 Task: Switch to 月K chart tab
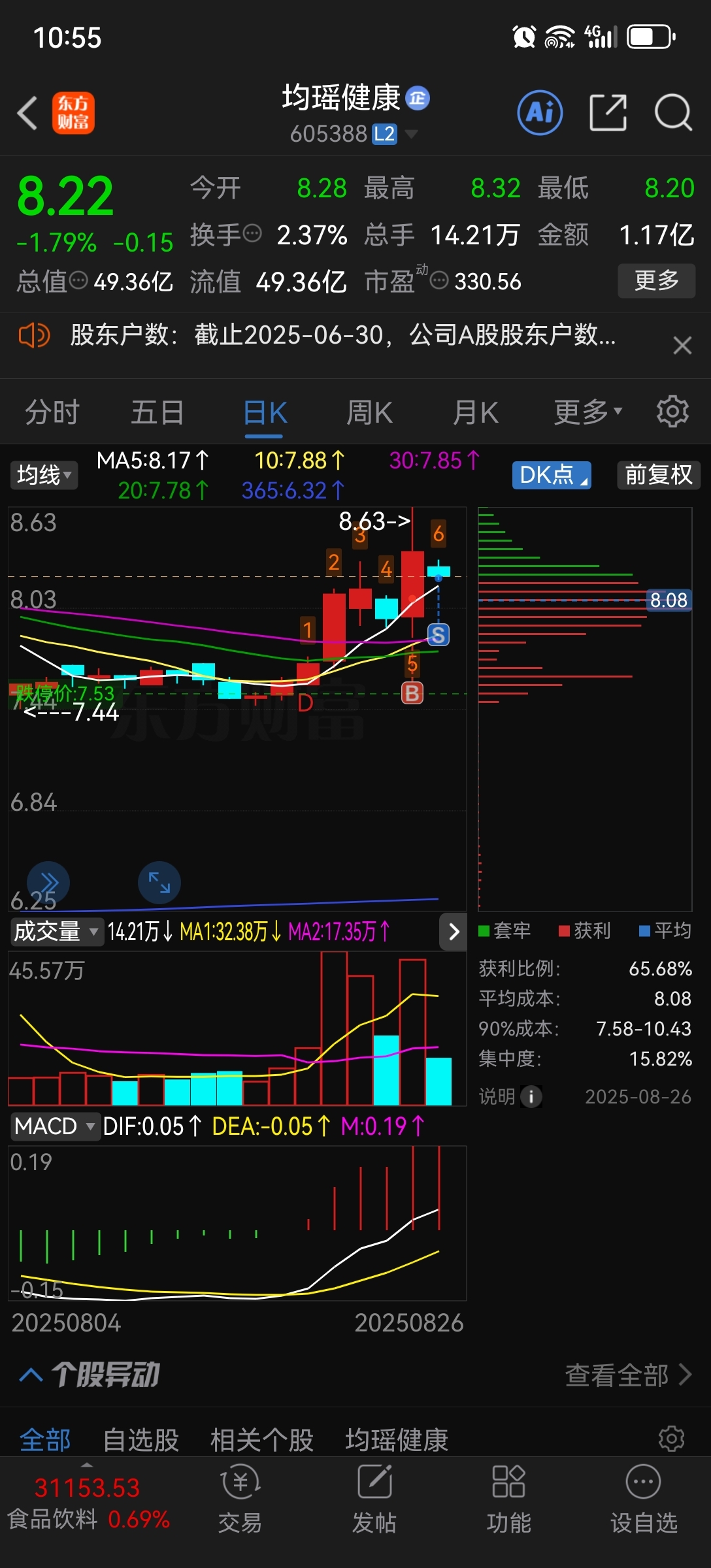click(x=476, y=412)
